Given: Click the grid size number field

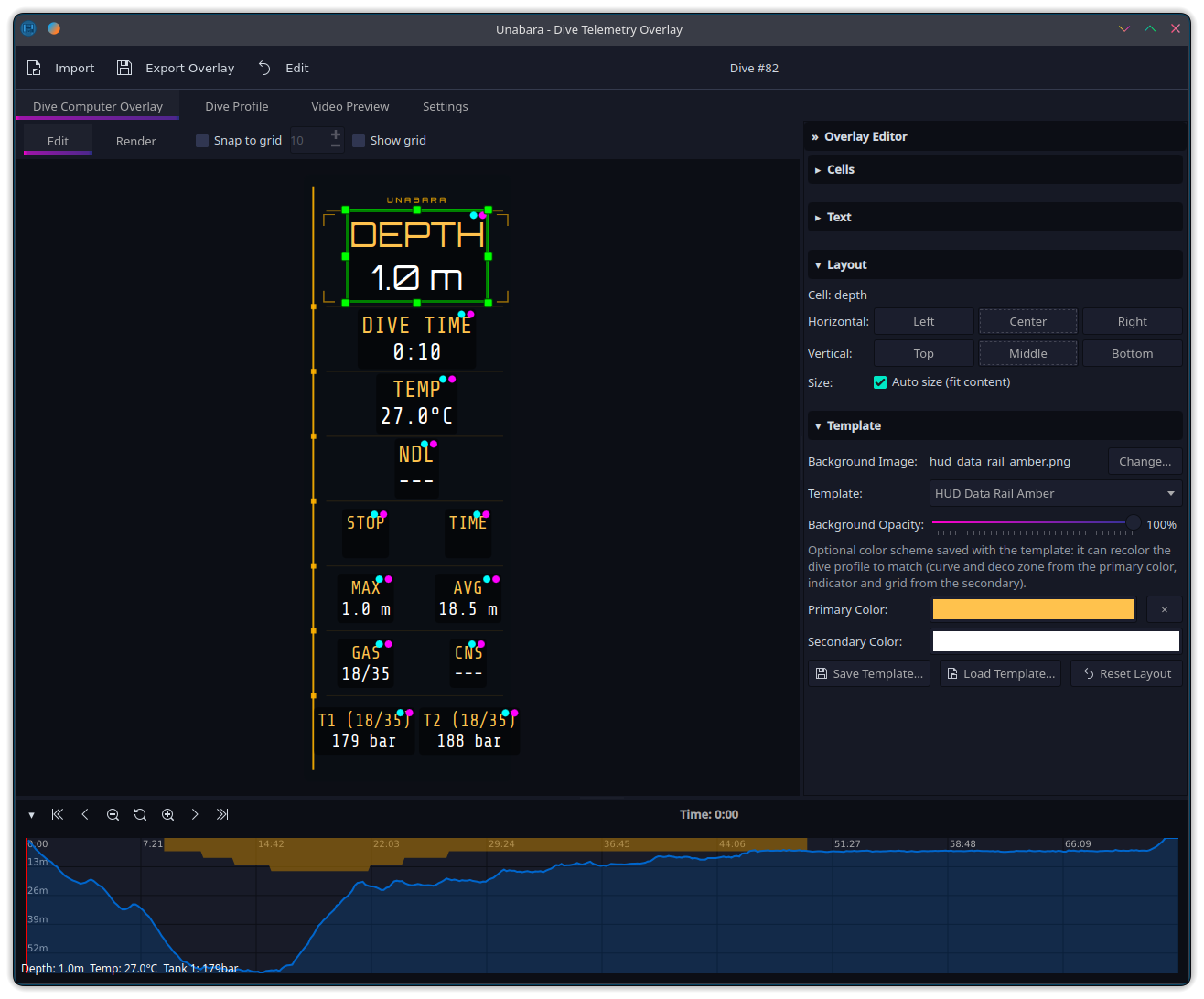Looking at the screenshot, I should click(x=308, y=141).
